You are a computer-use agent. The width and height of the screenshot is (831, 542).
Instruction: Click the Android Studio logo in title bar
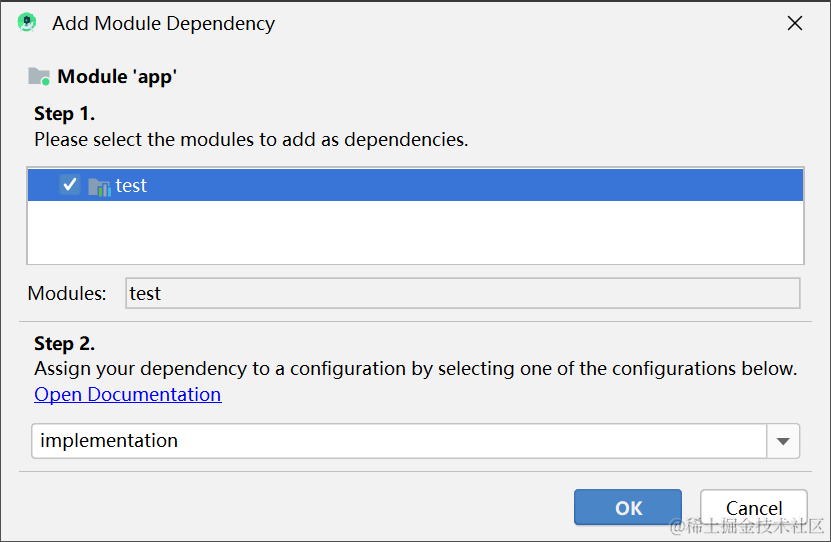(x=27, y=23)
